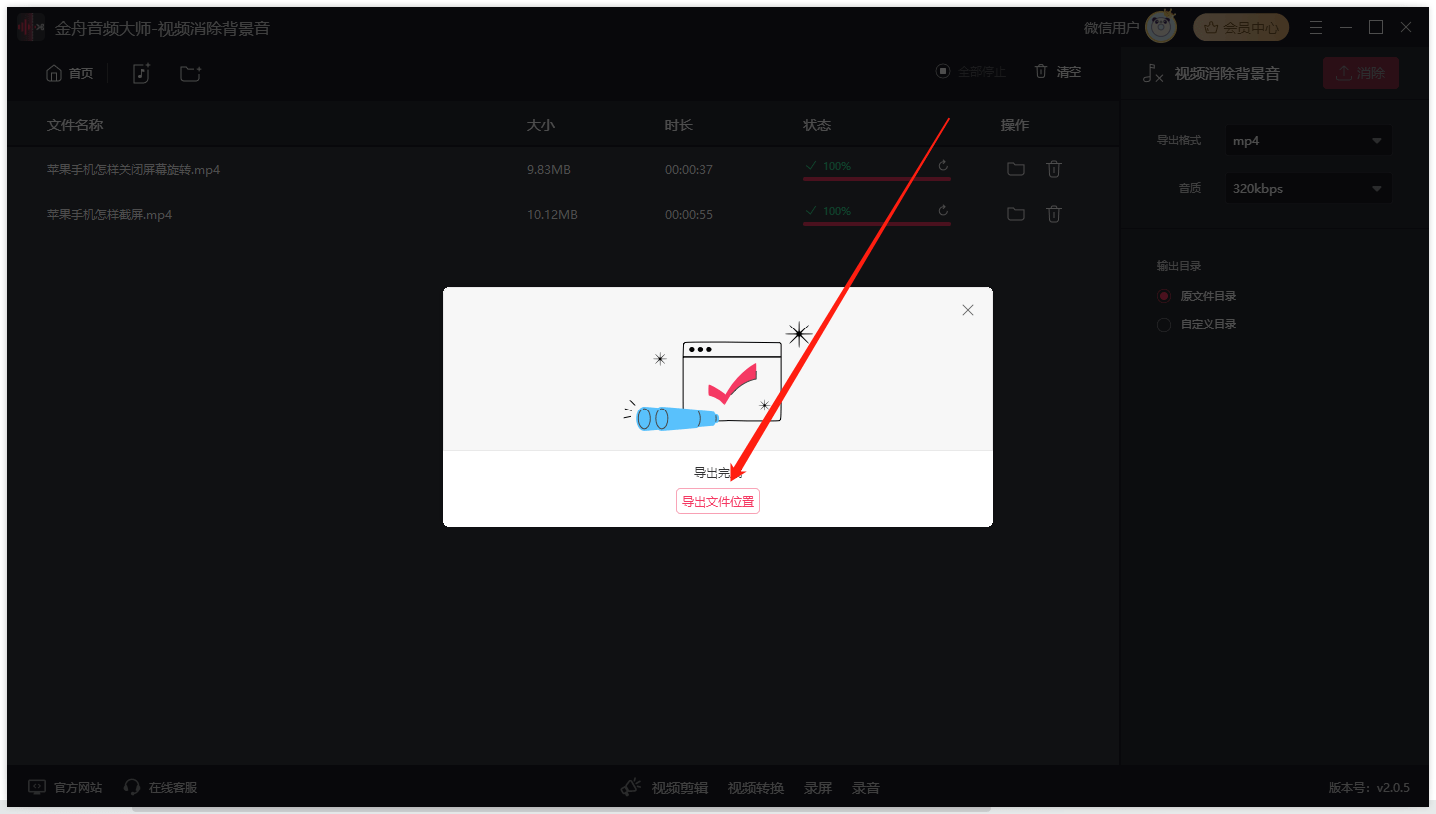Image resolution: width=1436 pixels, height=814 pixels.
Task: Open folder for 苹果手机怎样截屏.mp4
Action: [1016, 214]
